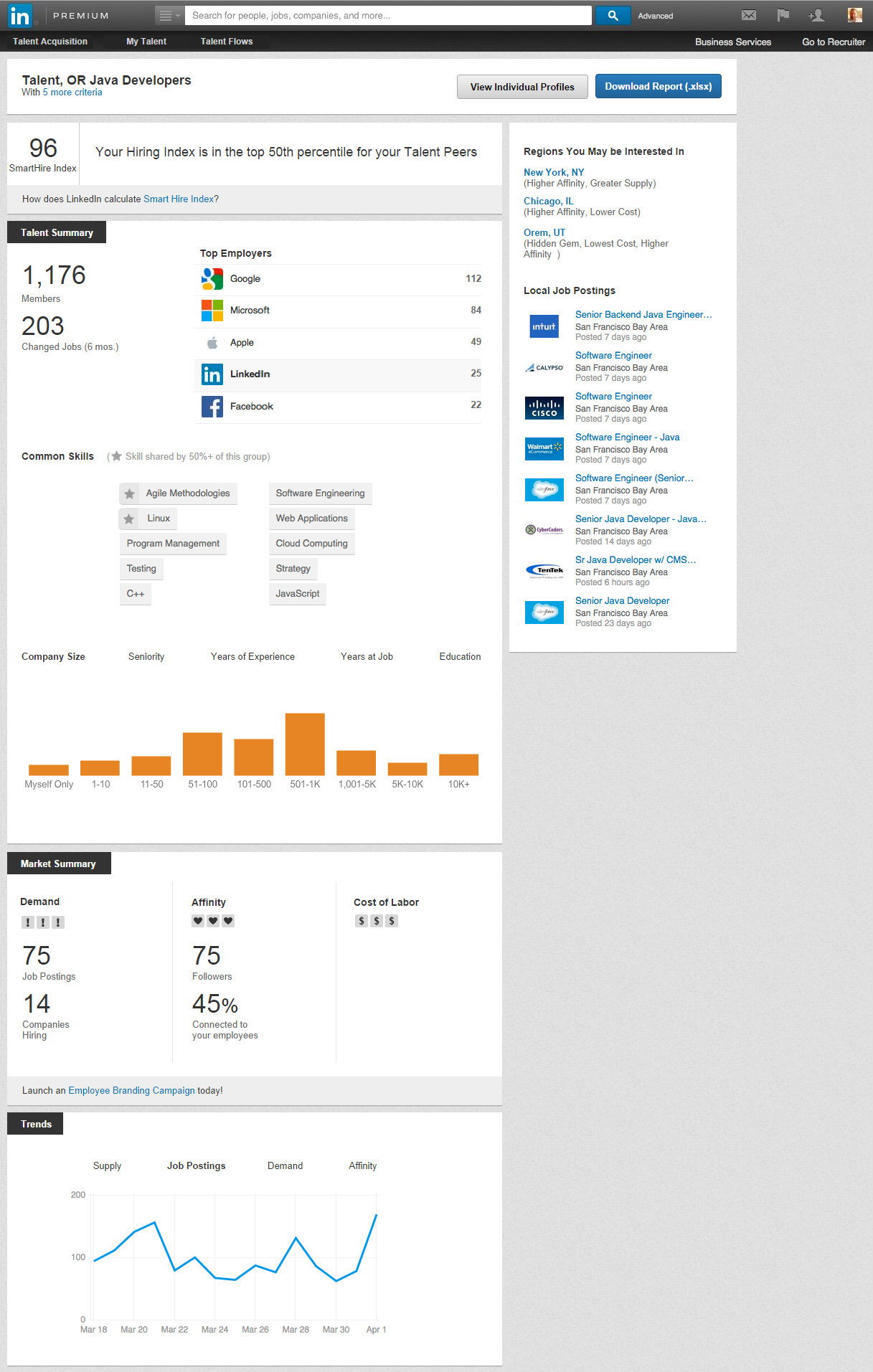Click the Intuit logo in job postings
The width and height of the screenshot is (873, 1372).
click(x=544, y=326)
